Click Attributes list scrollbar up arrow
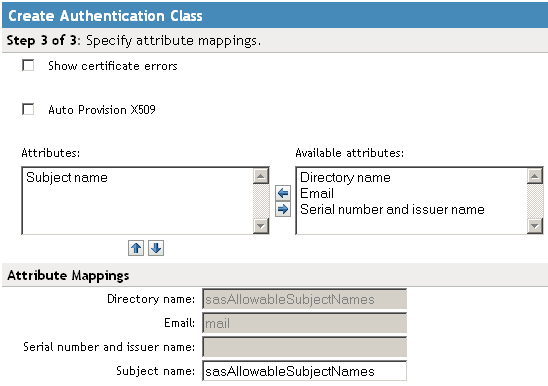Screen dimensions: 548x386 [x=261, y=176]
